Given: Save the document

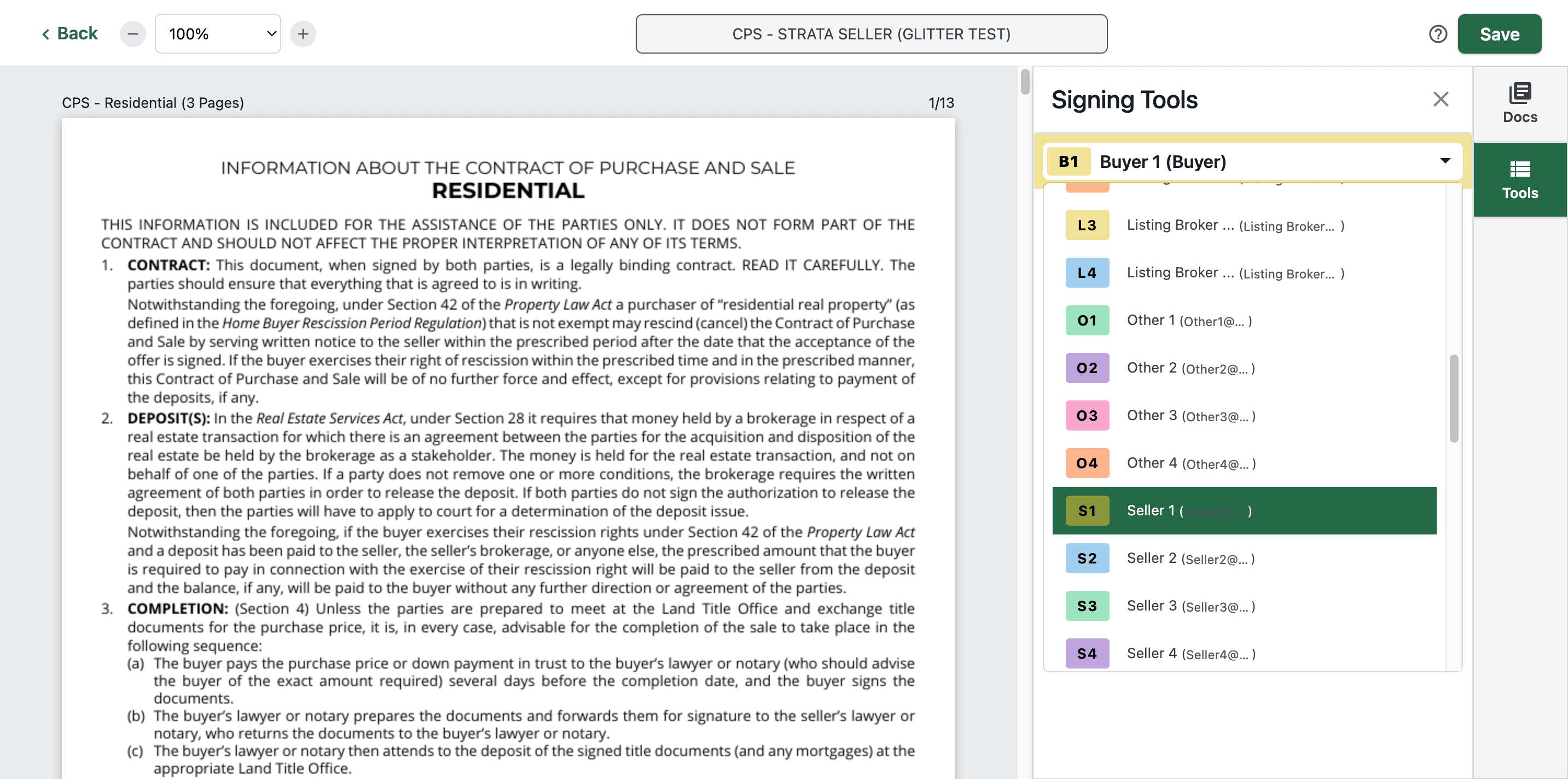Looking at the screenshot, I should click(1499, 34).
